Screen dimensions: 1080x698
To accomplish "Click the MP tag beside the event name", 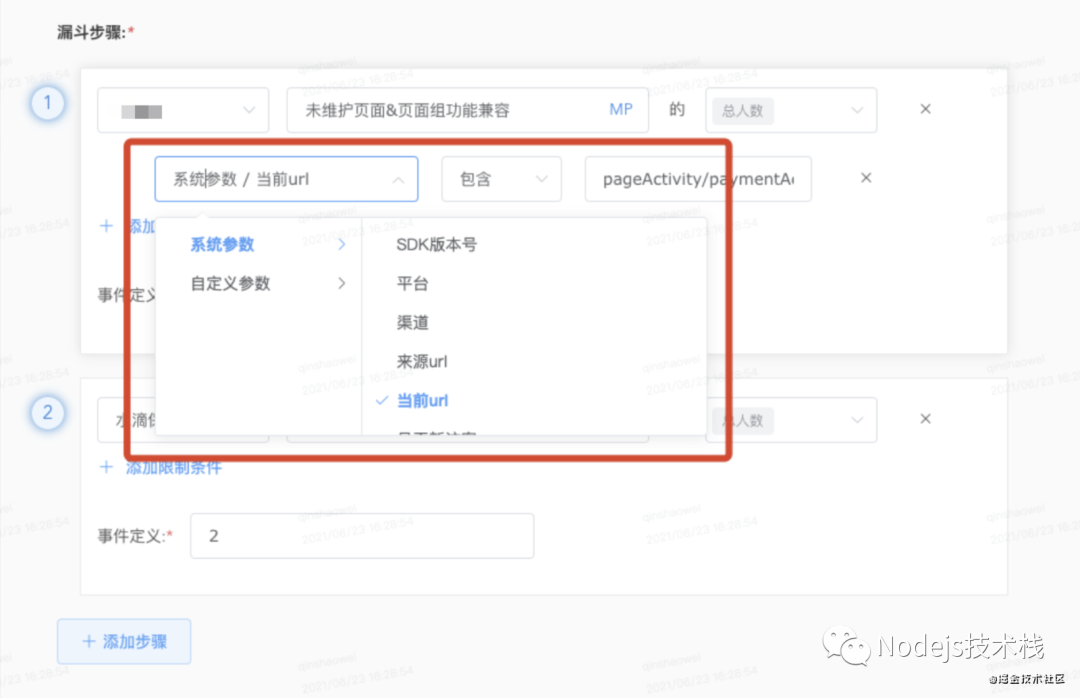I will (620, 110).
